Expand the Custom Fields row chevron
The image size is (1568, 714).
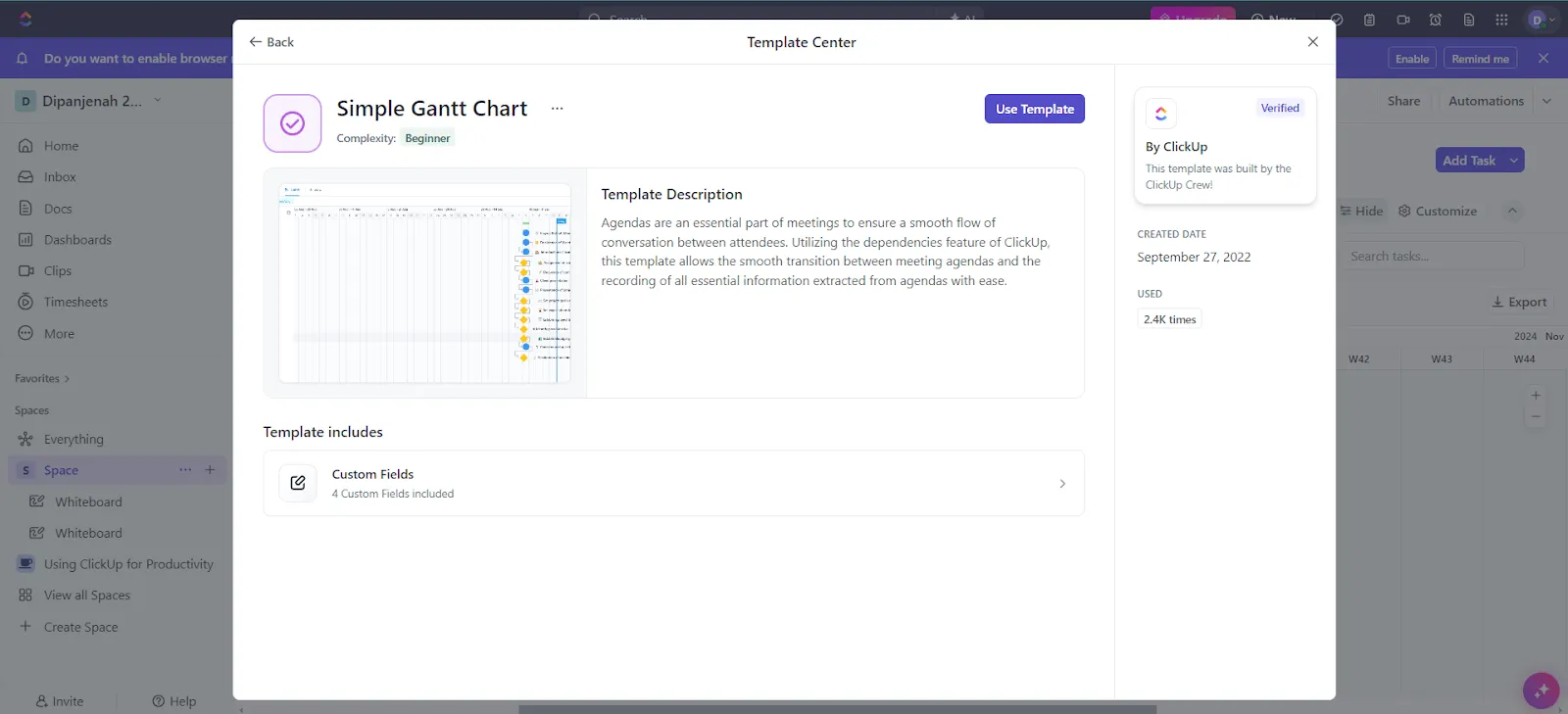(1062, 484)
